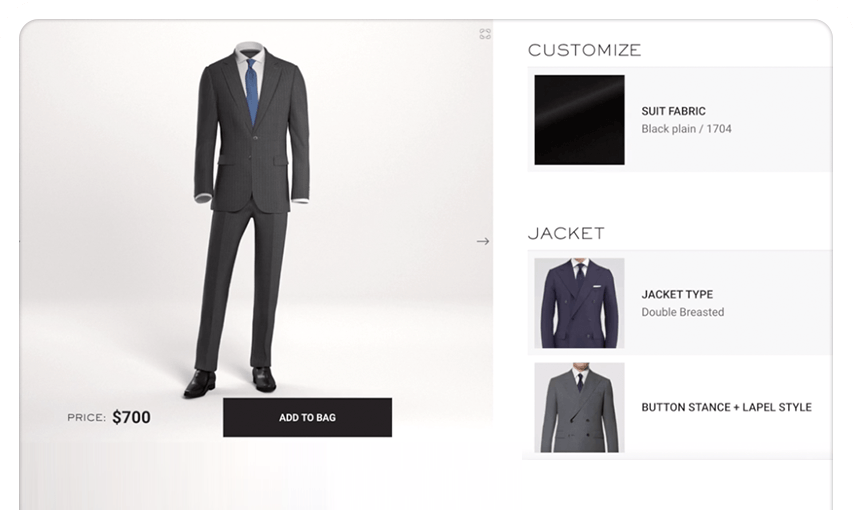Click the JACKET section heading
The width and height of the screenshot is (855, 510).
click(566, 233)
